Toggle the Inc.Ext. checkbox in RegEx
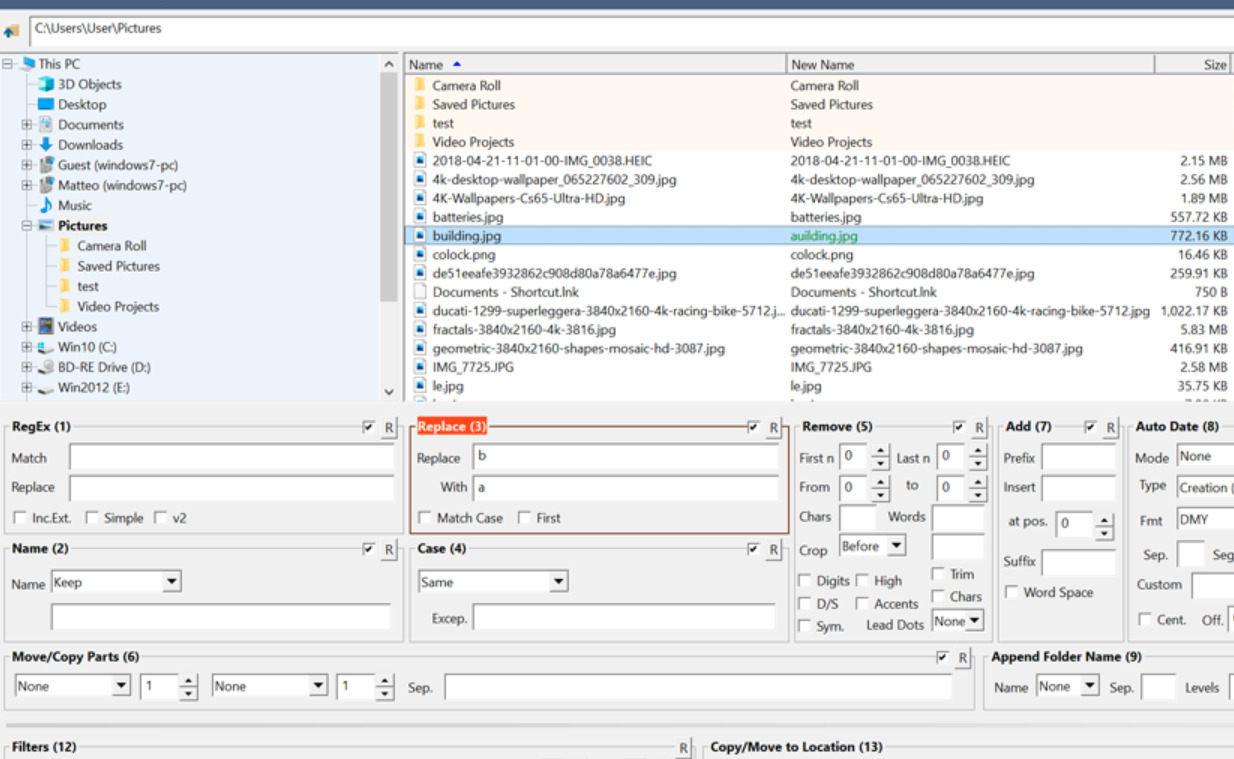 pyautogui.click(x=20, y=518)
